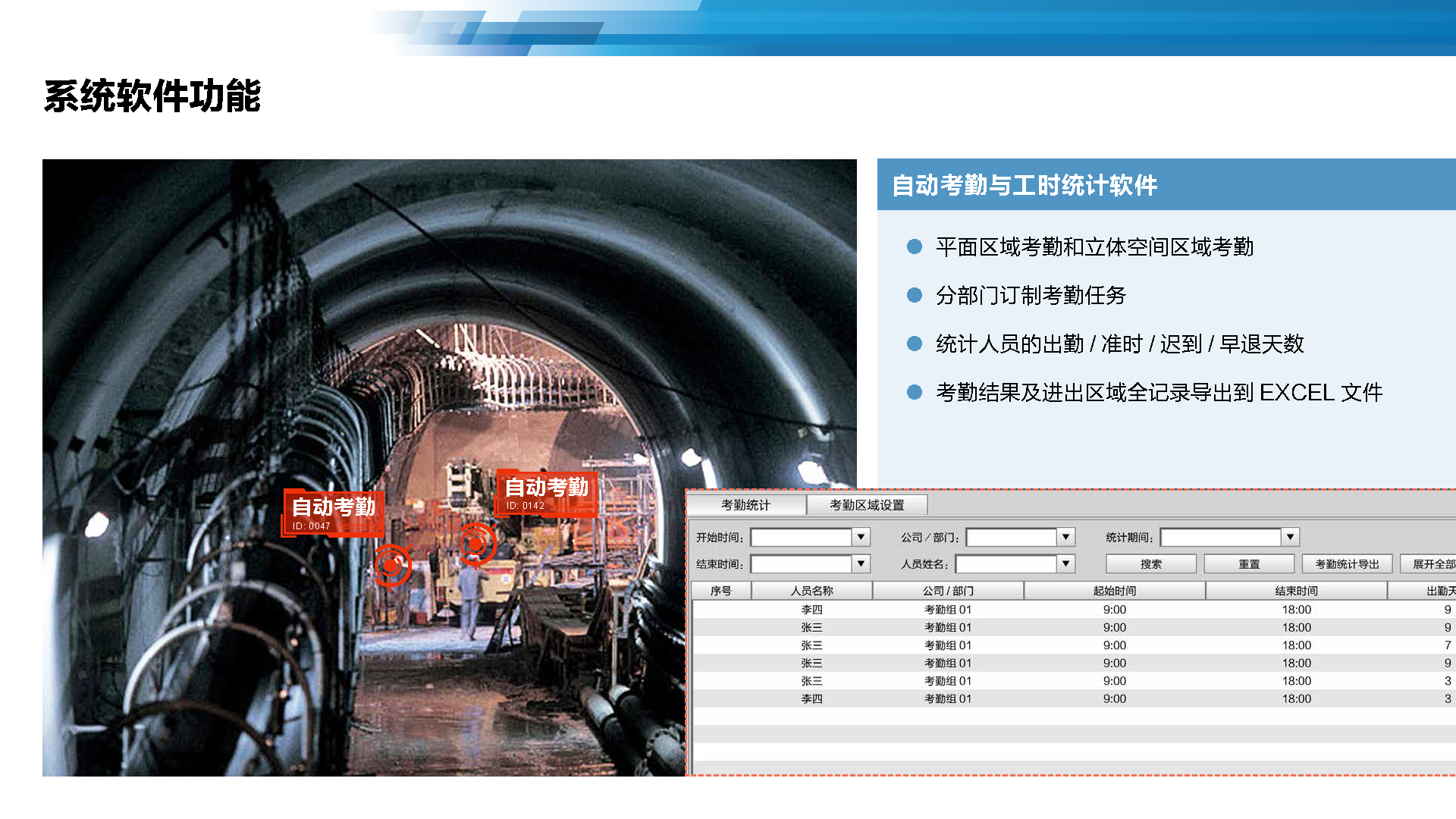Image resolution: width=1456 pixels, height=819 pixels.
Task: Select the 人员姓名 filter field
Action: point(1006,563)
